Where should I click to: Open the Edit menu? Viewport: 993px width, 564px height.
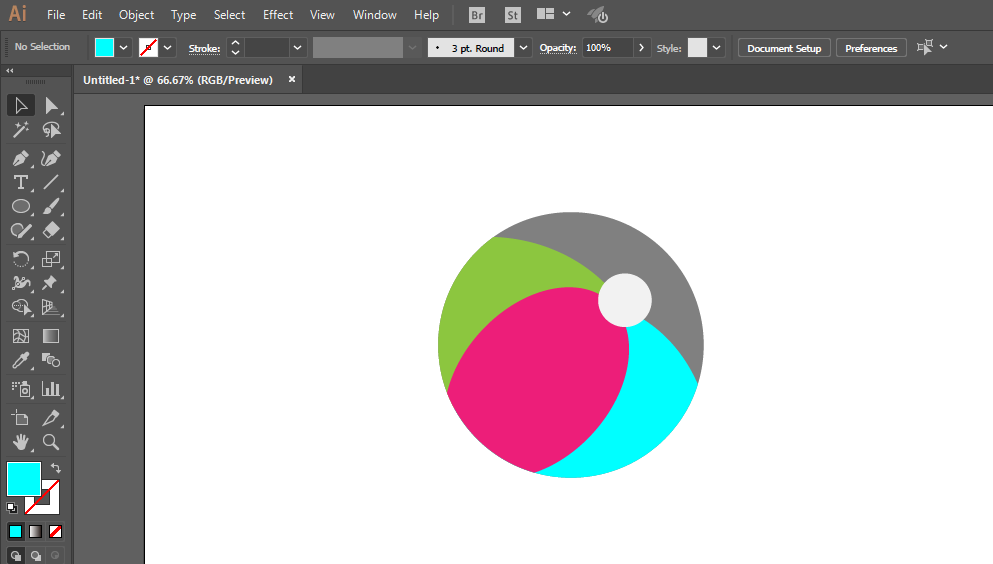tap(92, 15)
